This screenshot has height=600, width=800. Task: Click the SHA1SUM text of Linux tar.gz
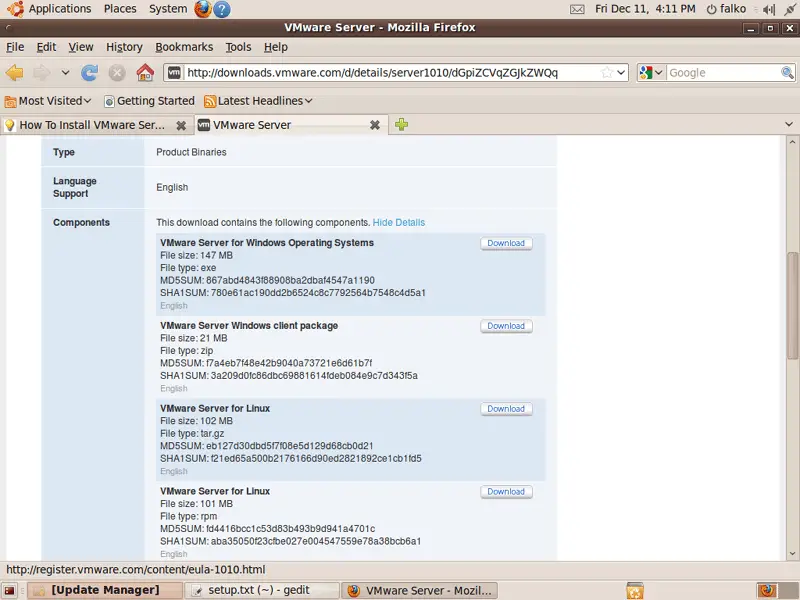(291, 458)
